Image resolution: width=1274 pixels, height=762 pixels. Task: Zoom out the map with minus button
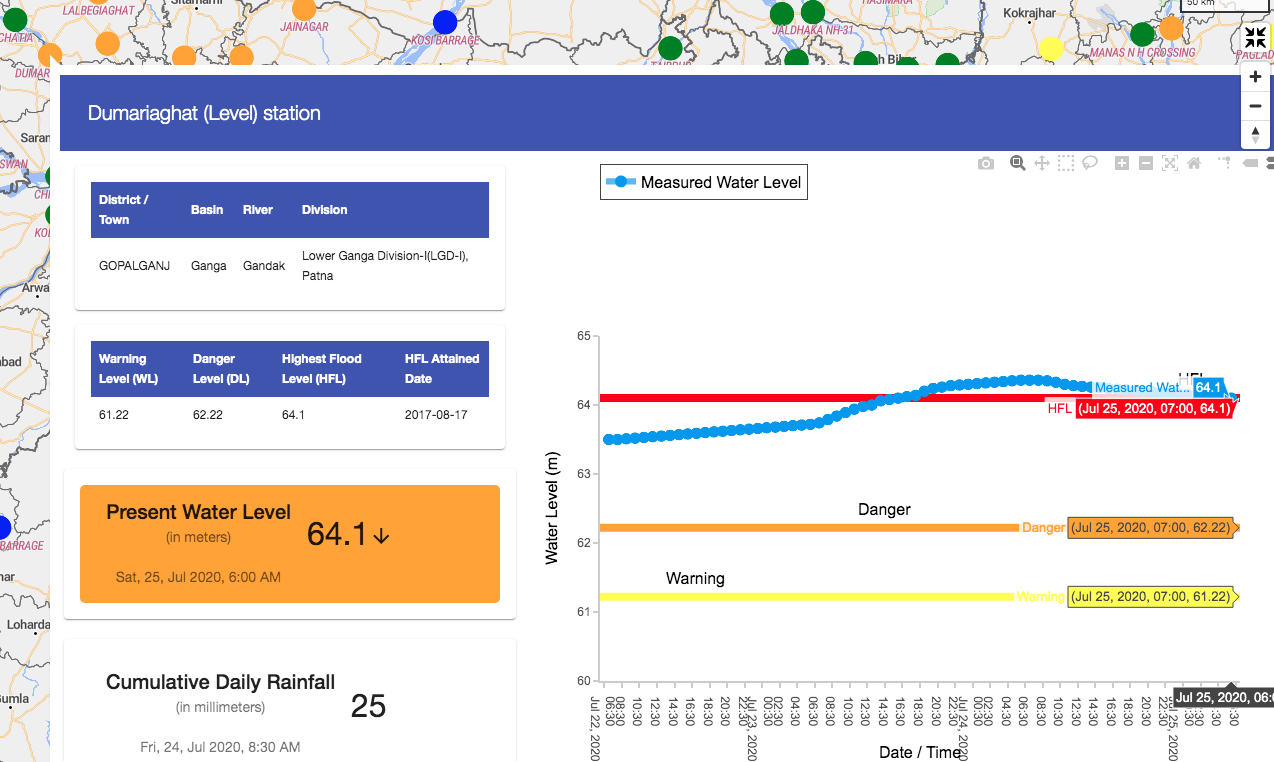click(1256, 106)
